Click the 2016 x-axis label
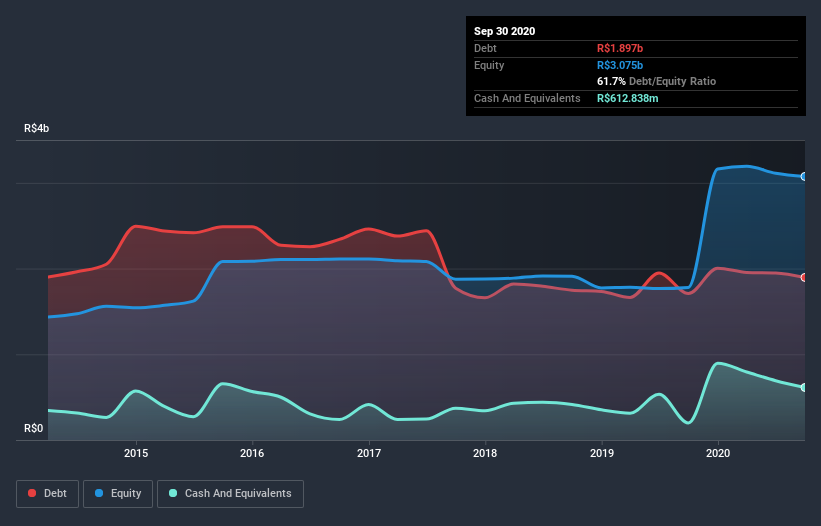The image size is (821, 526). coord(252,453)
